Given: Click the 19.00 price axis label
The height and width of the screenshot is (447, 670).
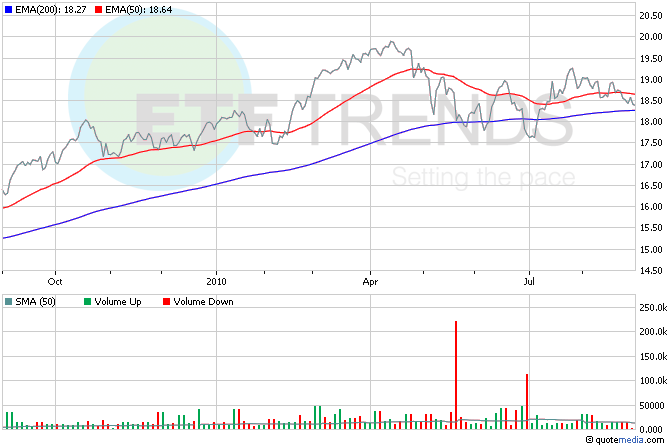Looking at the screenshot, I should pyautogui.click(x=651, y=80).
